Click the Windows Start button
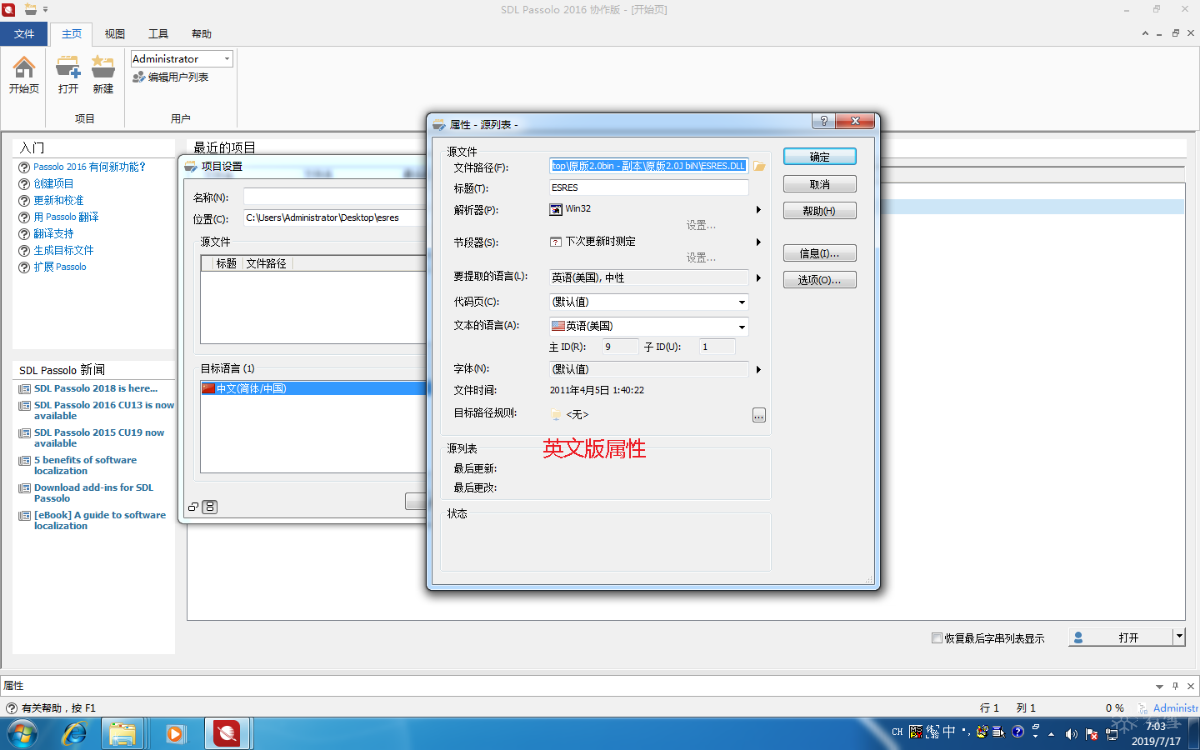The image size is (1200, 750). pos(22,734)
